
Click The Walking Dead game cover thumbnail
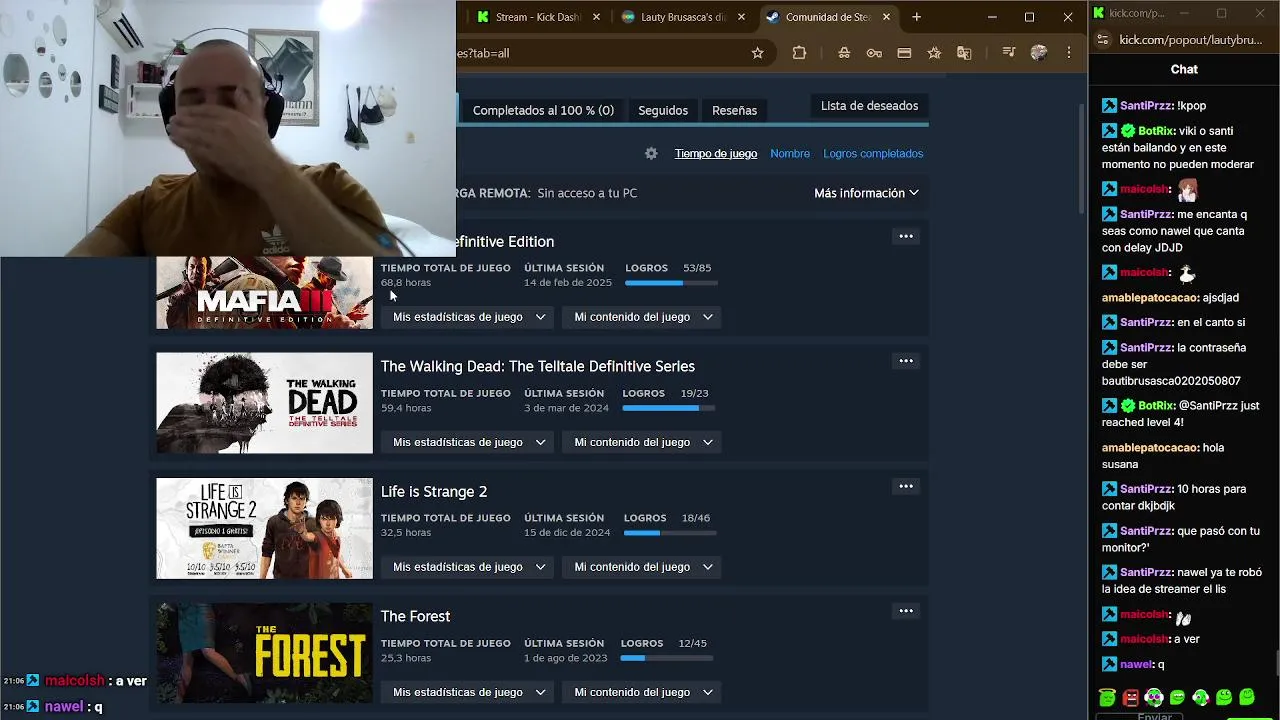(264, 403)
